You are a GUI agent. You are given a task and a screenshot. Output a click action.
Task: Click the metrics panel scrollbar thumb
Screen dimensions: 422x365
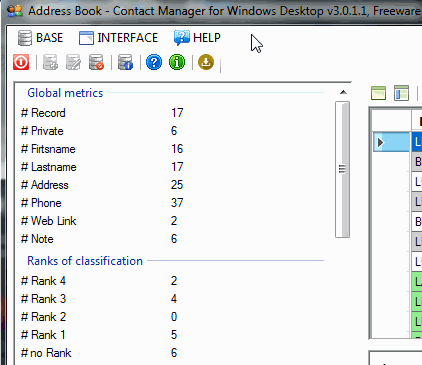coord(342,169)
